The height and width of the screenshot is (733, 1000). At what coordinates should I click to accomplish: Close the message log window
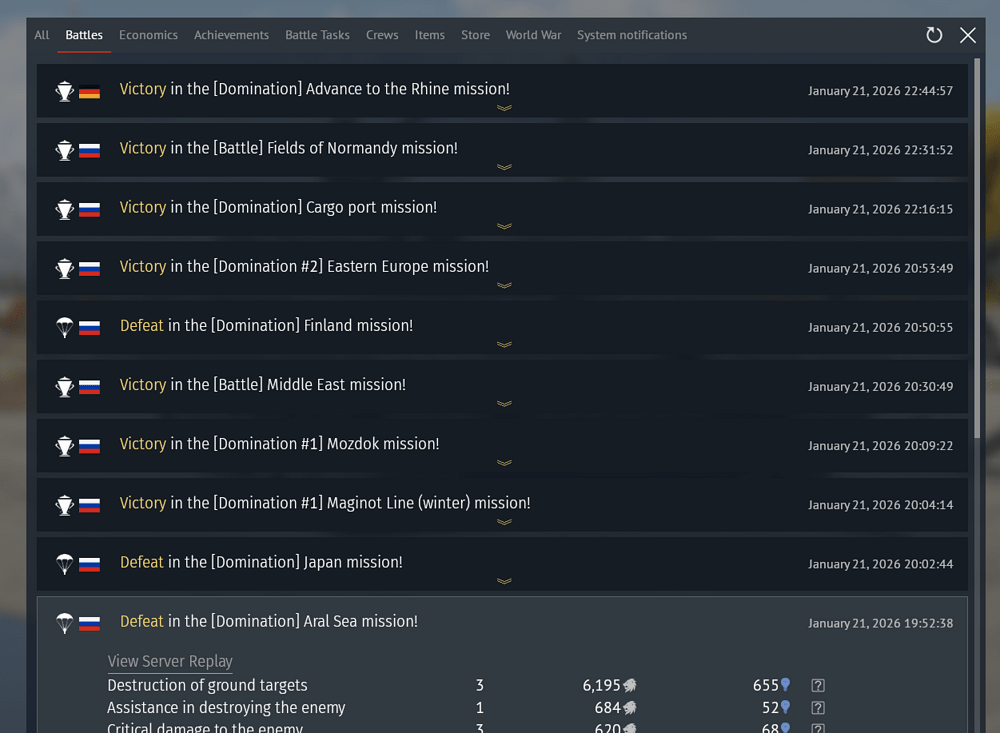click(968, 35)
